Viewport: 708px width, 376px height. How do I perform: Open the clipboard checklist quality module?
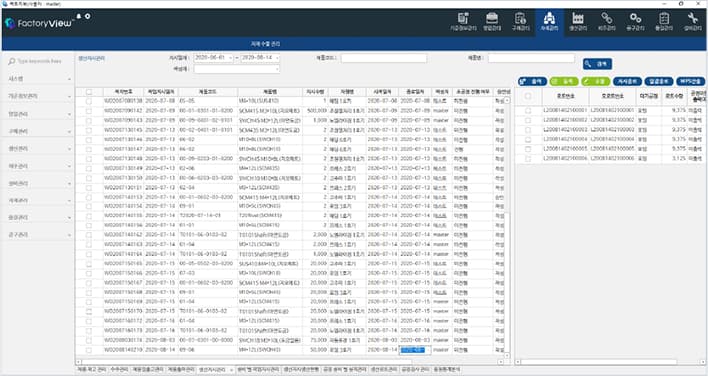pos(664,21)
